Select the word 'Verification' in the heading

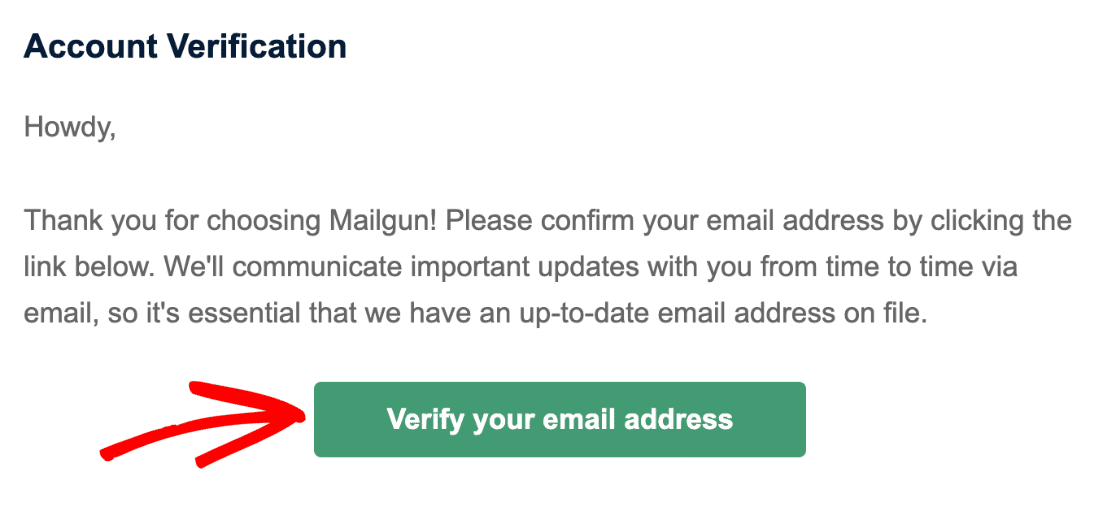256,47
